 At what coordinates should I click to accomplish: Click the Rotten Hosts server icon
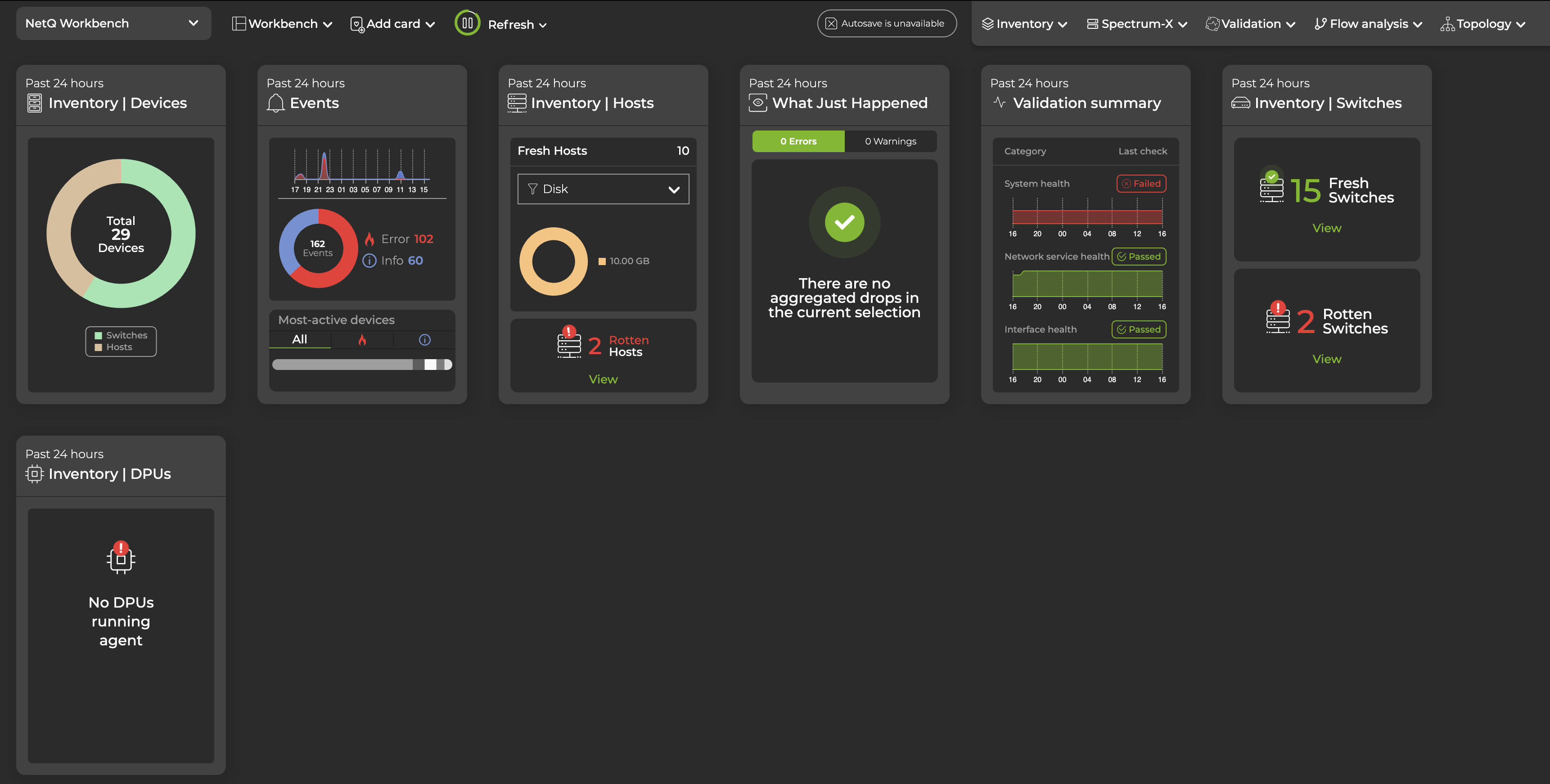(568, 344)
